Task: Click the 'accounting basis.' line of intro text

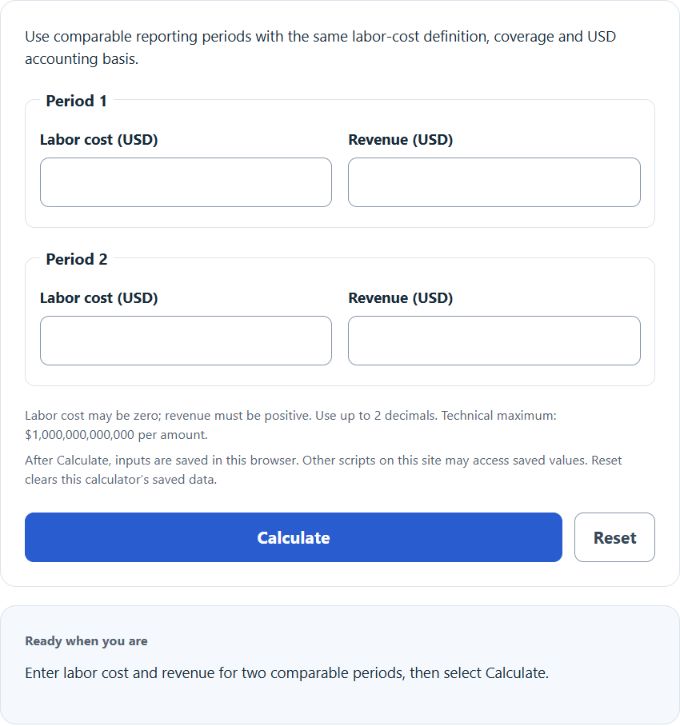Action: coord(81,59)
